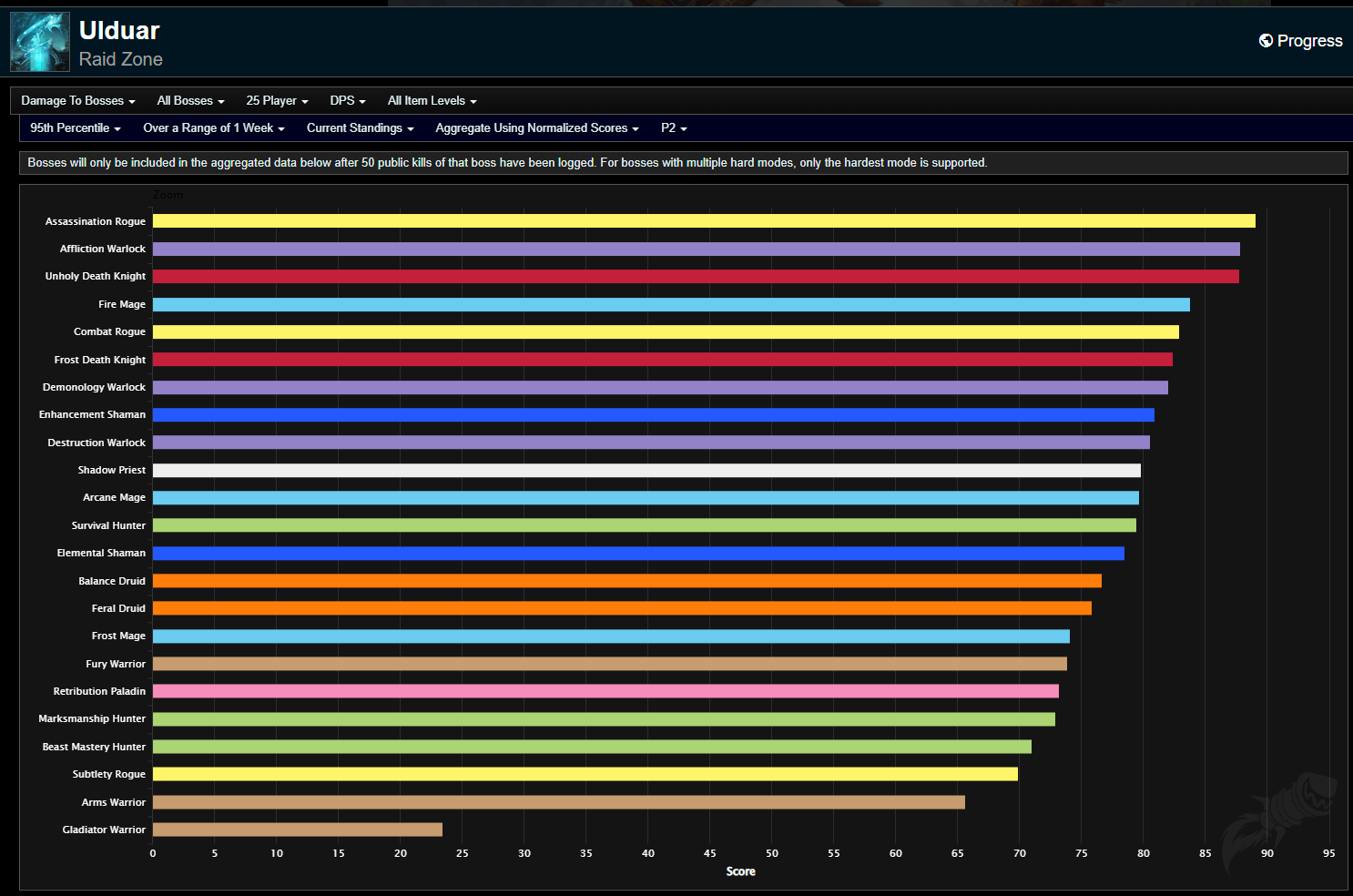Click the Fire Mage axis label
The width and height of the screenshot is (1353, 896).
[x=122, y=304]
